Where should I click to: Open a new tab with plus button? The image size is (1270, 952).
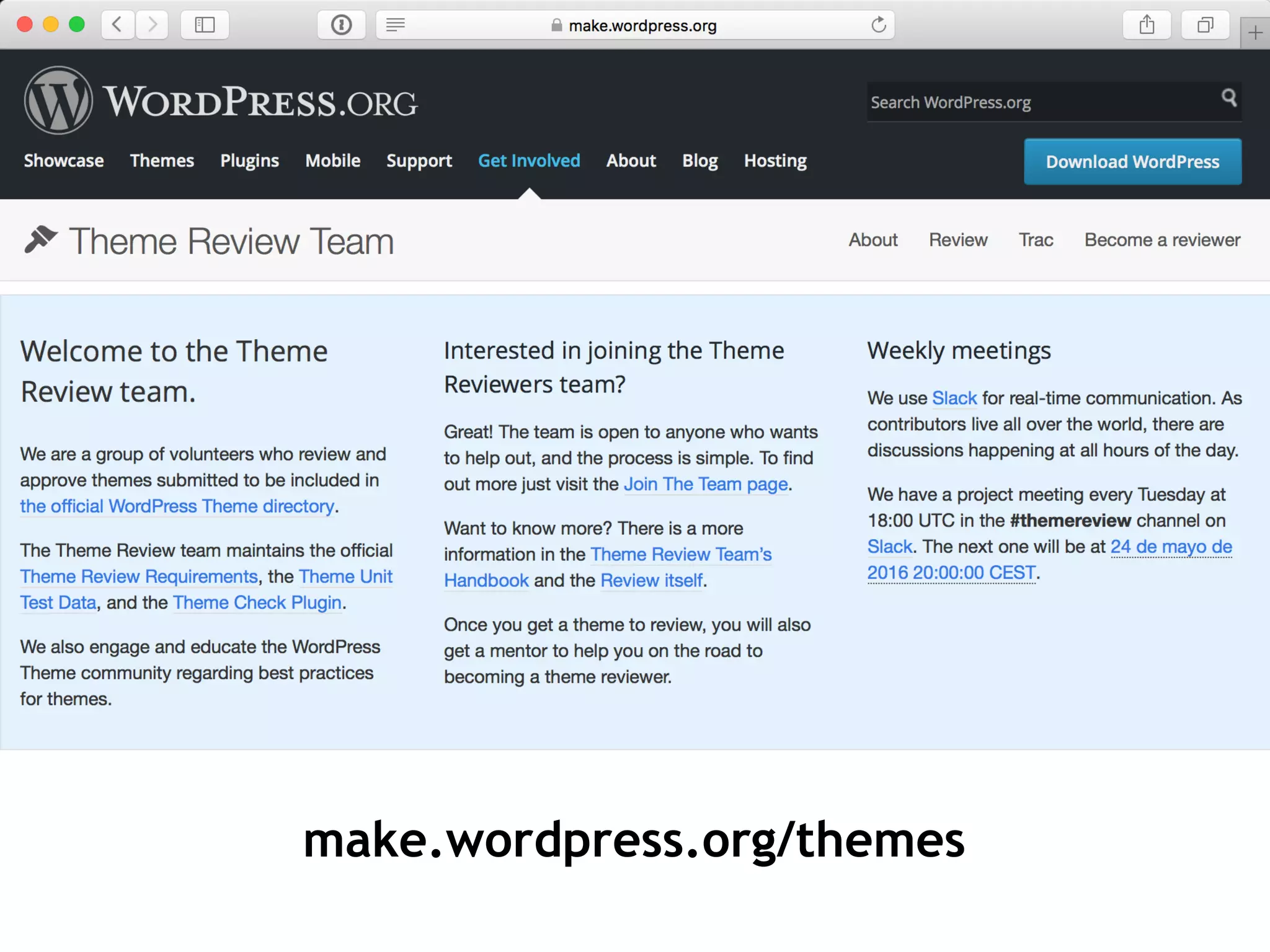click(1255, 32)
